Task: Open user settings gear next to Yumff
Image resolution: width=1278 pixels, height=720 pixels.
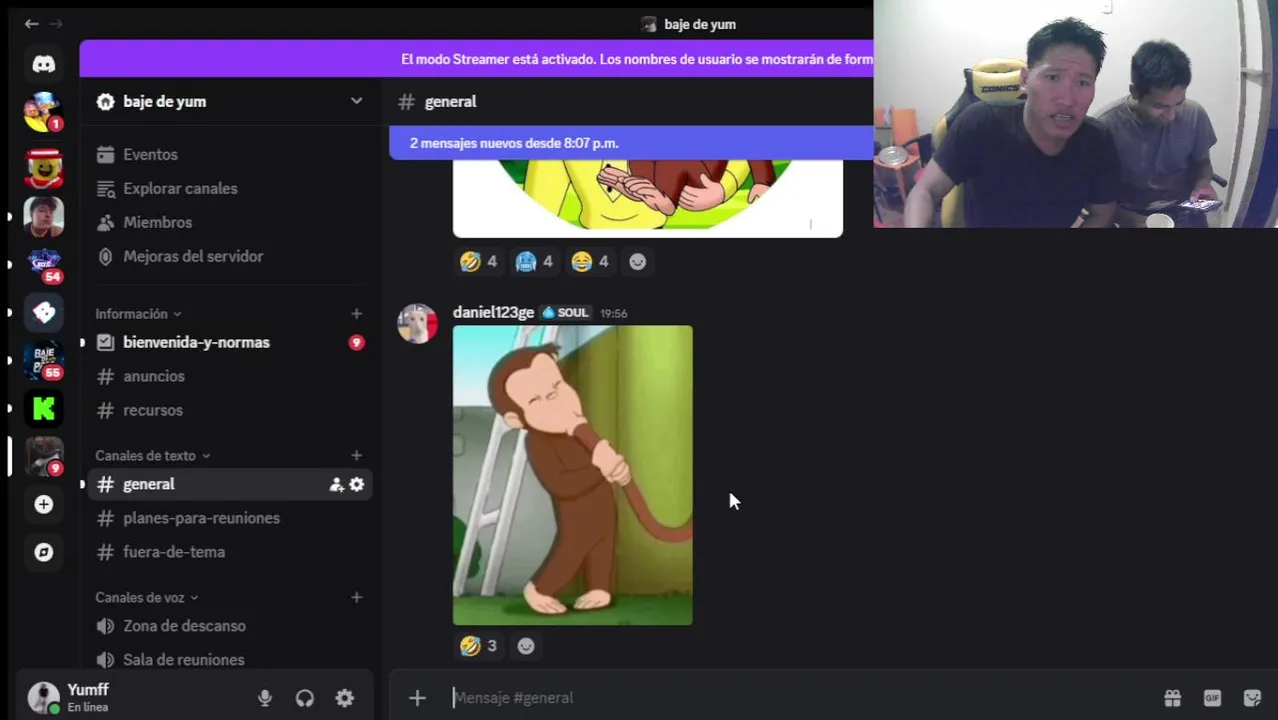Action: pos(345,698)
